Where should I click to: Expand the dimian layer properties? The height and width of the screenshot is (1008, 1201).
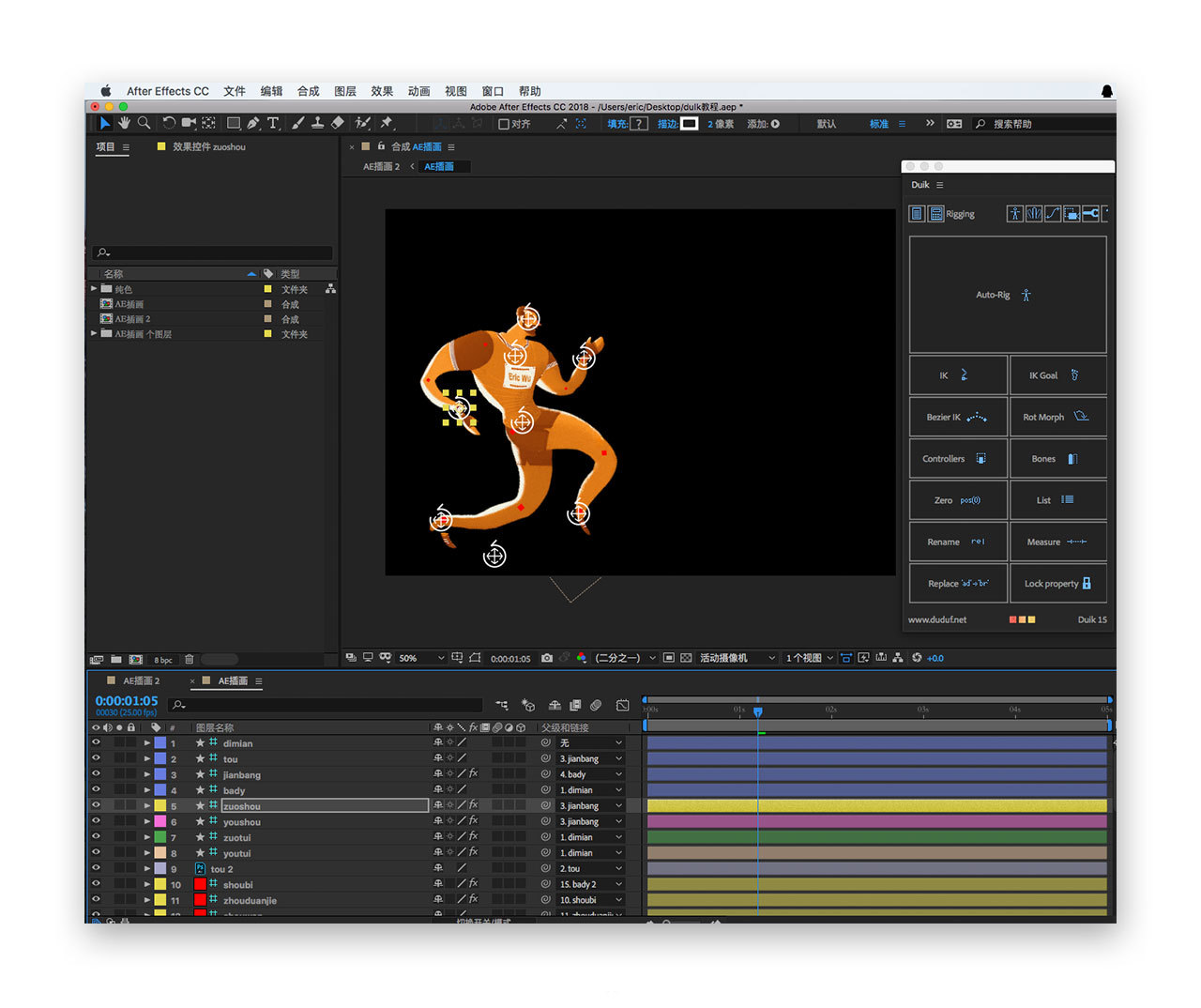point(146,742)
